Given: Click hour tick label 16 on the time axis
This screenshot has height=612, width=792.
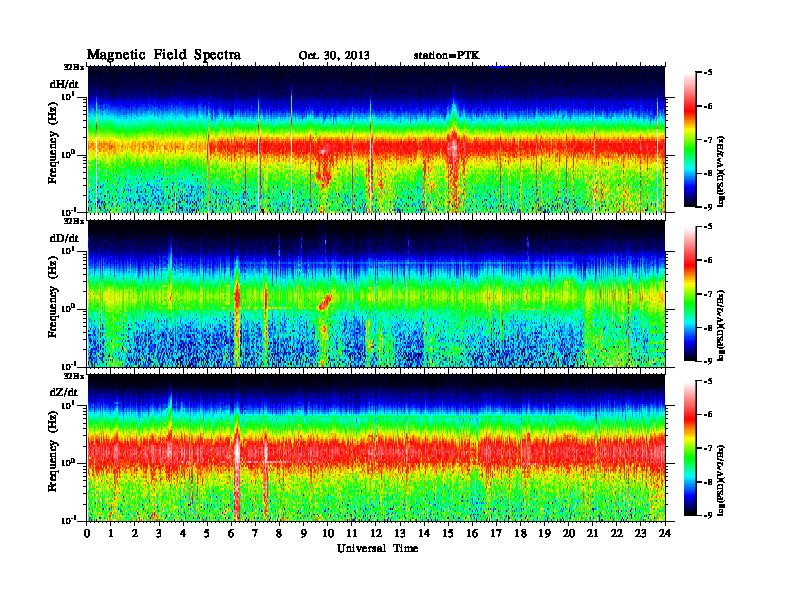Looking at the screenshot, I should click(472, 533).
